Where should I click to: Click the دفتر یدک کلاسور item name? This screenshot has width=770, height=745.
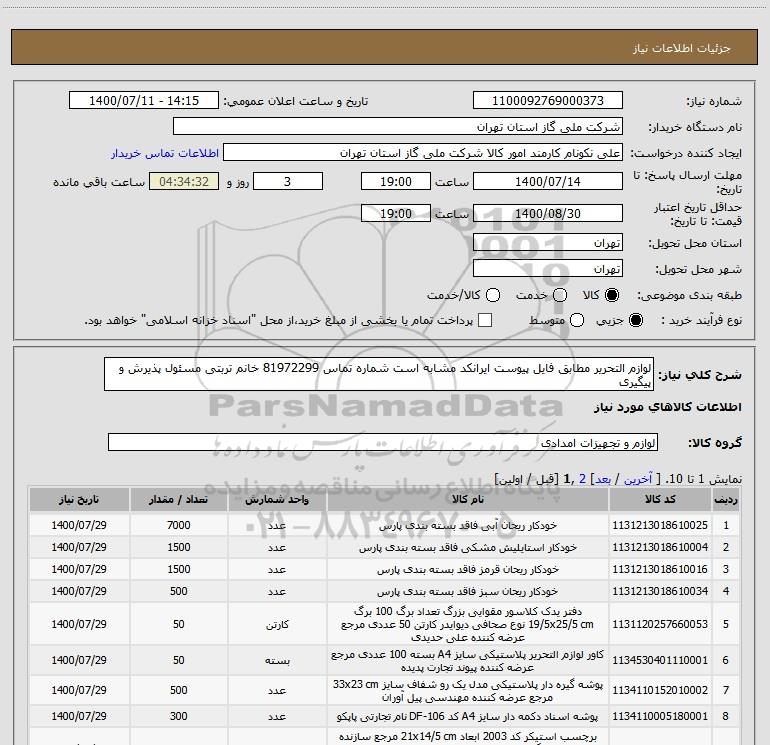[468, 624]
